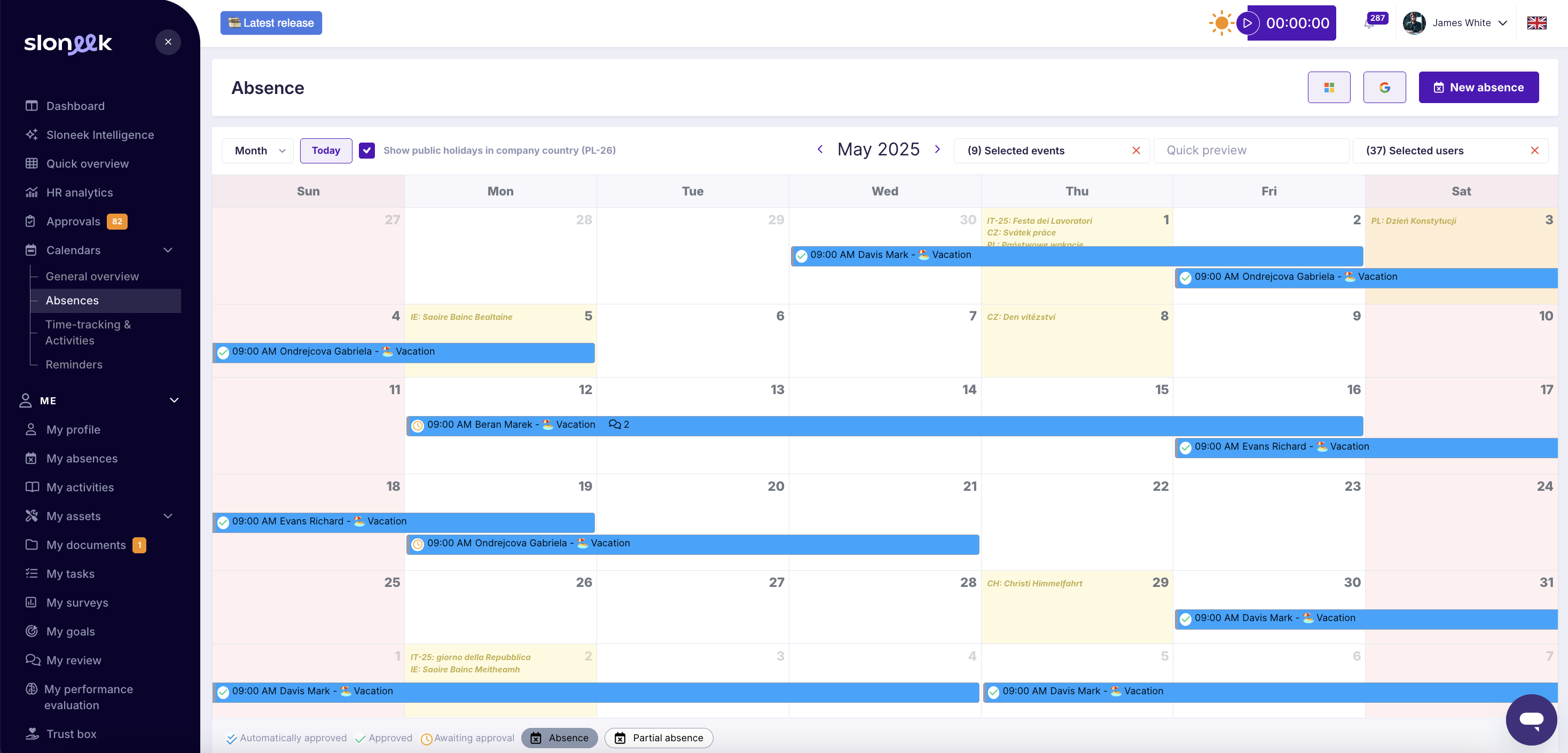Open the support chat bubble
The height and width of the screenshot is (753, 1568).
(x=1532, y=719)
